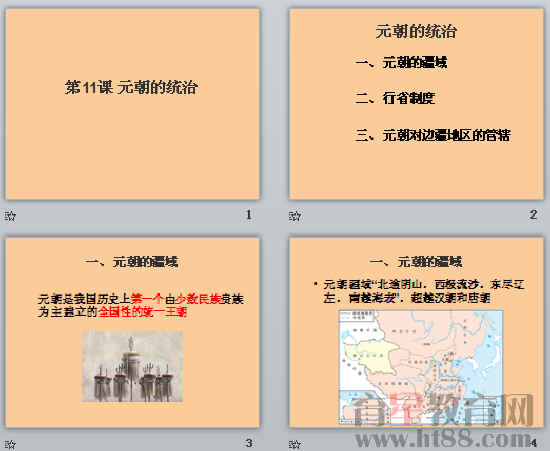
Task: Click the title text 第11课 元朝的统治
Action: point(132,87)
